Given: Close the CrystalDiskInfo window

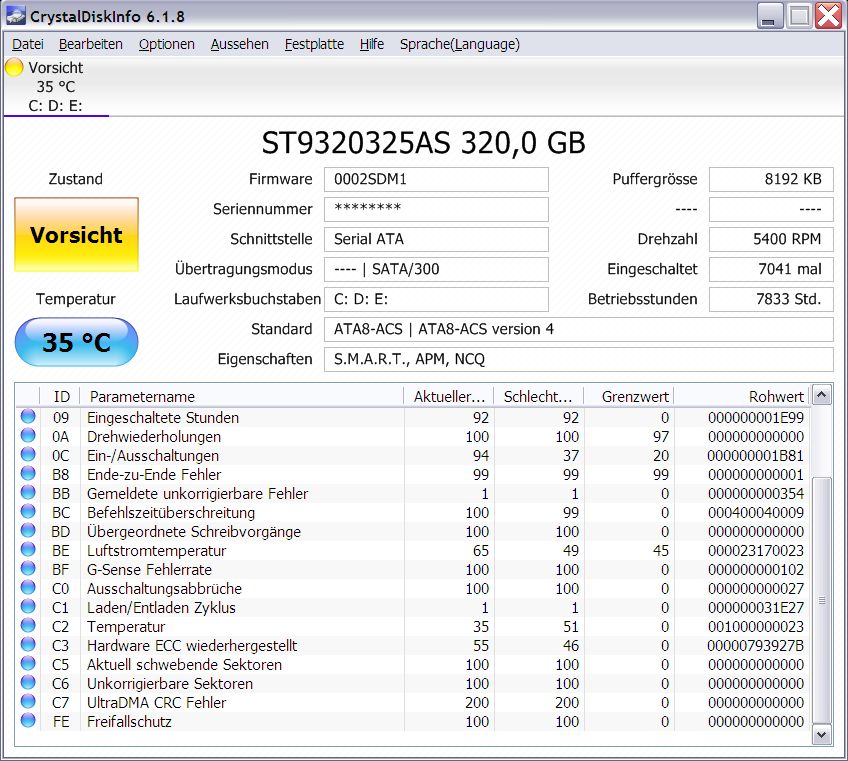Looking at the screenshot, I should tap(828, 16).
